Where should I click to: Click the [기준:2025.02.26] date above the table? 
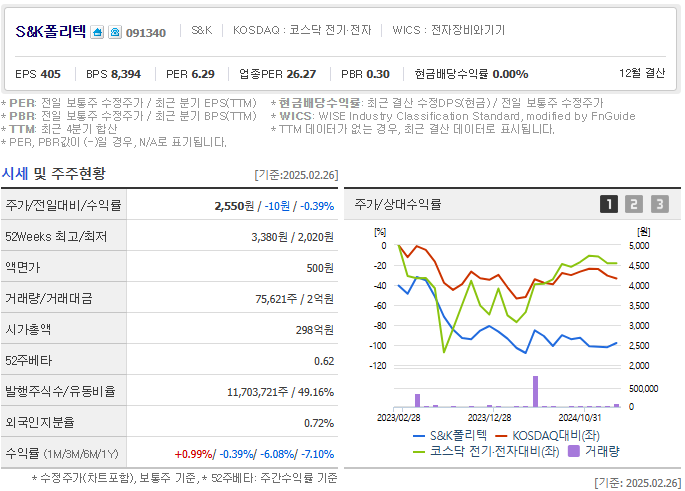point(296,175)
